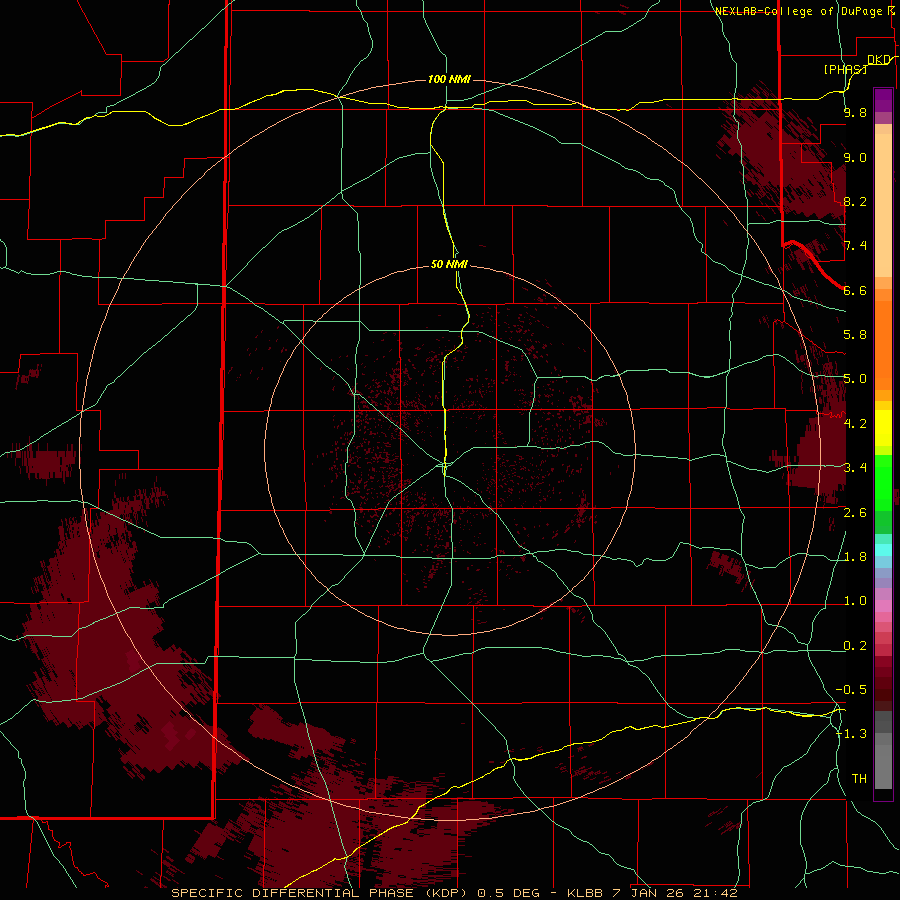Click the 8.2 value on the color scale
900x900 pixels.
855,201
